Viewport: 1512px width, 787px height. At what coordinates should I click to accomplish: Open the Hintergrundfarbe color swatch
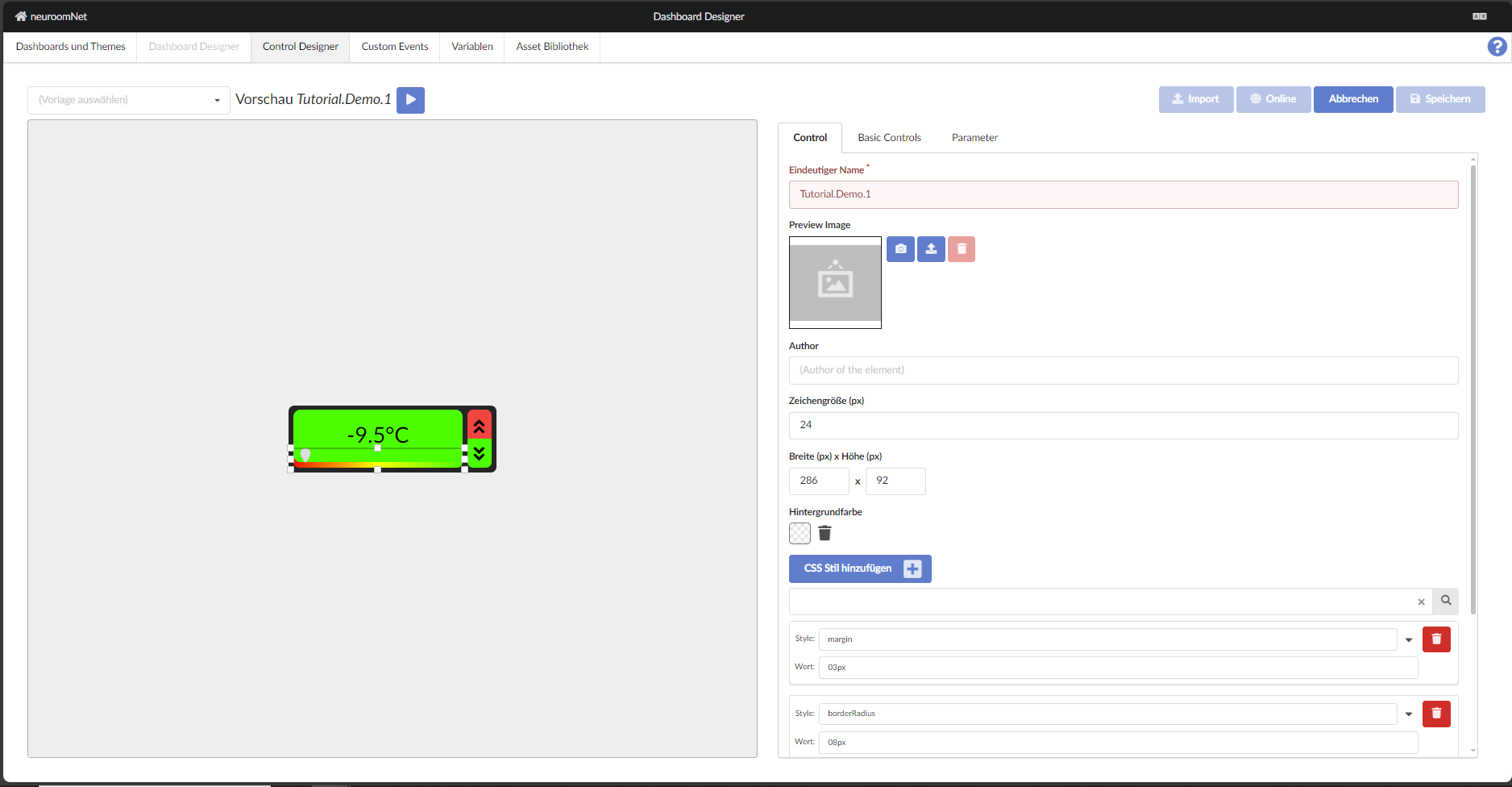tap(800, 533)
